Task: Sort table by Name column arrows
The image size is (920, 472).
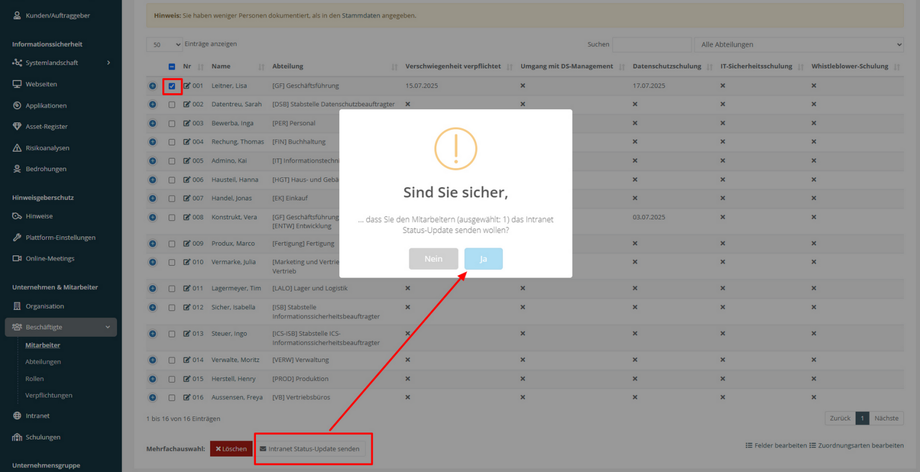Action: point(262,67)
